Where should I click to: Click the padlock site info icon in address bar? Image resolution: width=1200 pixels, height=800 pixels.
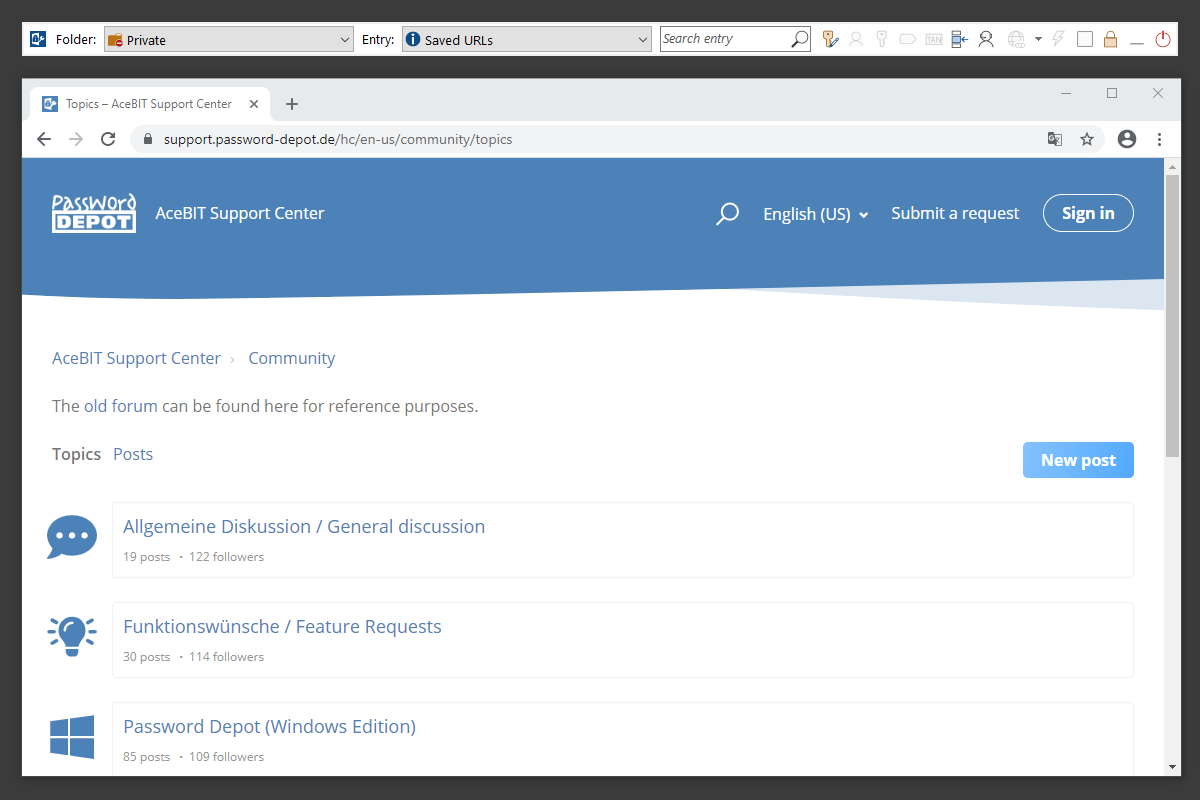click(x=149, y=139)
